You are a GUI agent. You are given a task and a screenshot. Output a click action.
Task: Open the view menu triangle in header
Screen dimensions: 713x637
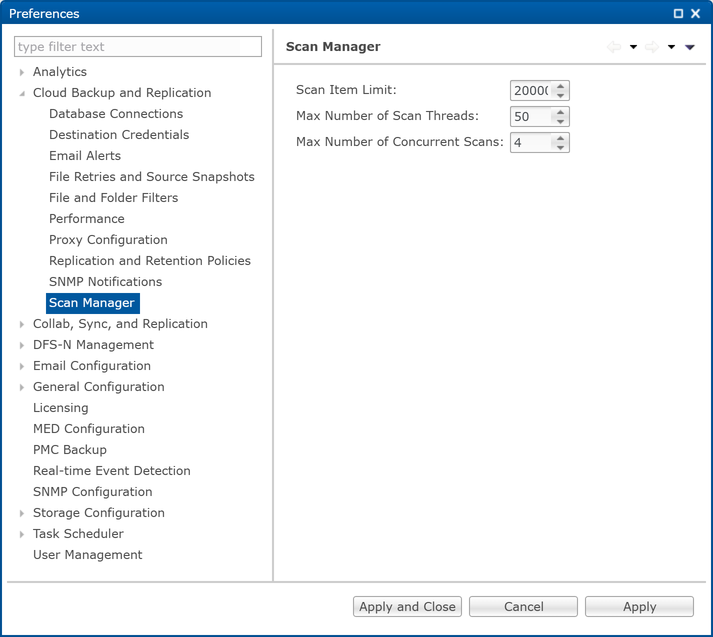pyautogui.click(x=690, y=47)
